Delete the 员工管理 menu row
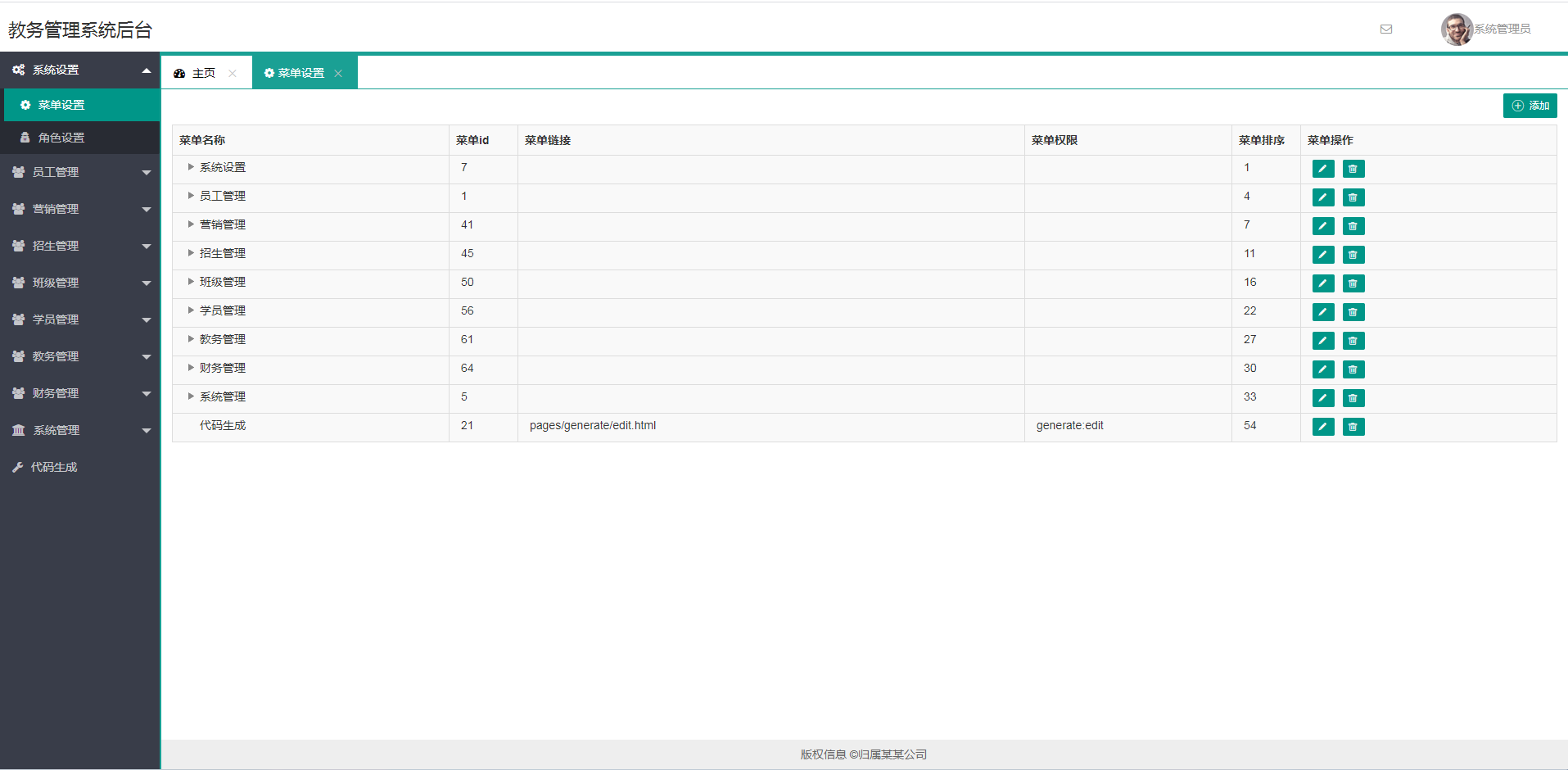Image resolution: width=1568 pixels, height=770 pixels. coord(1353,197)
